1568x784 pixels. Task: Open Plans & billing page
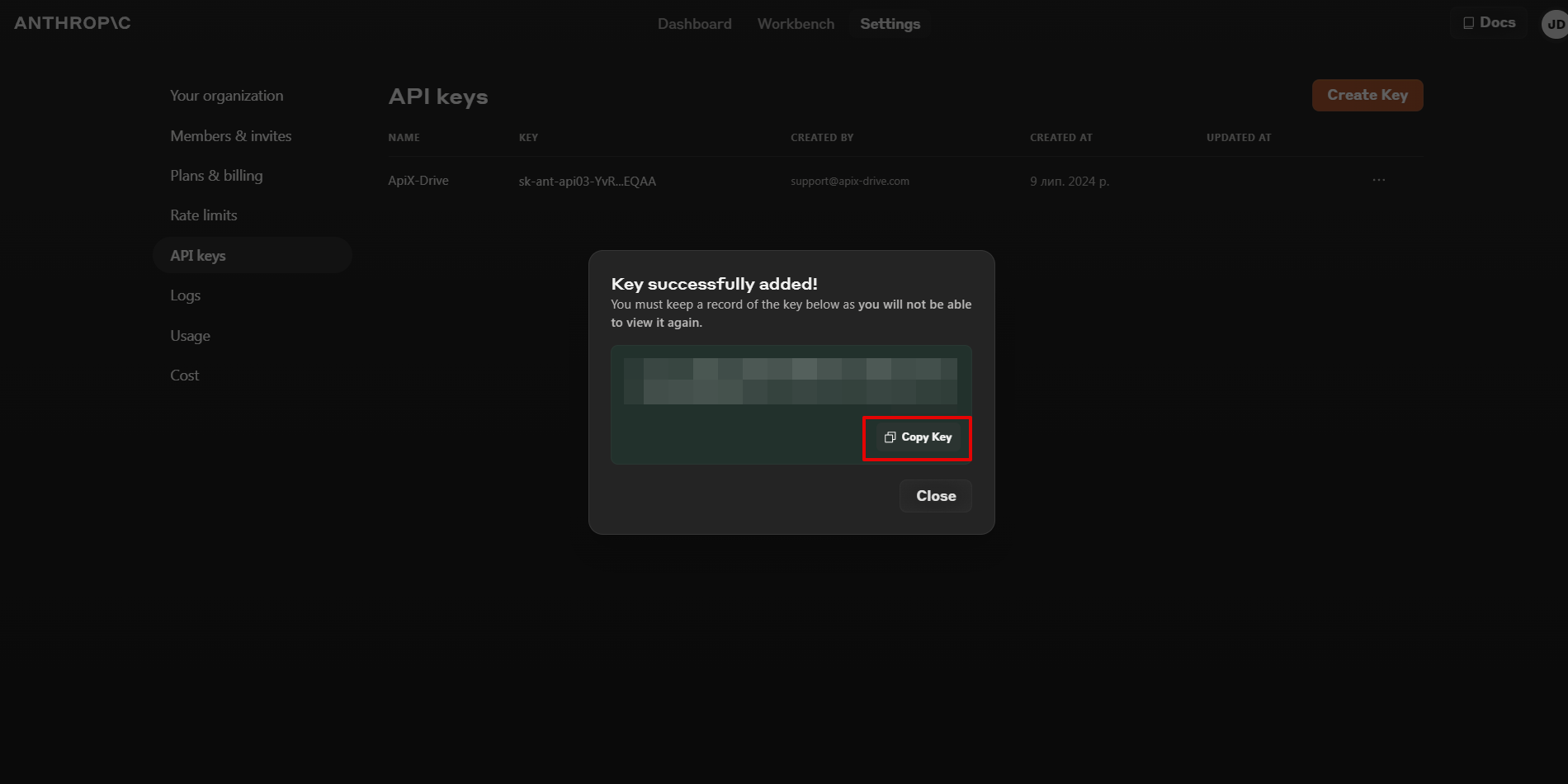click(x=216, y=176)
